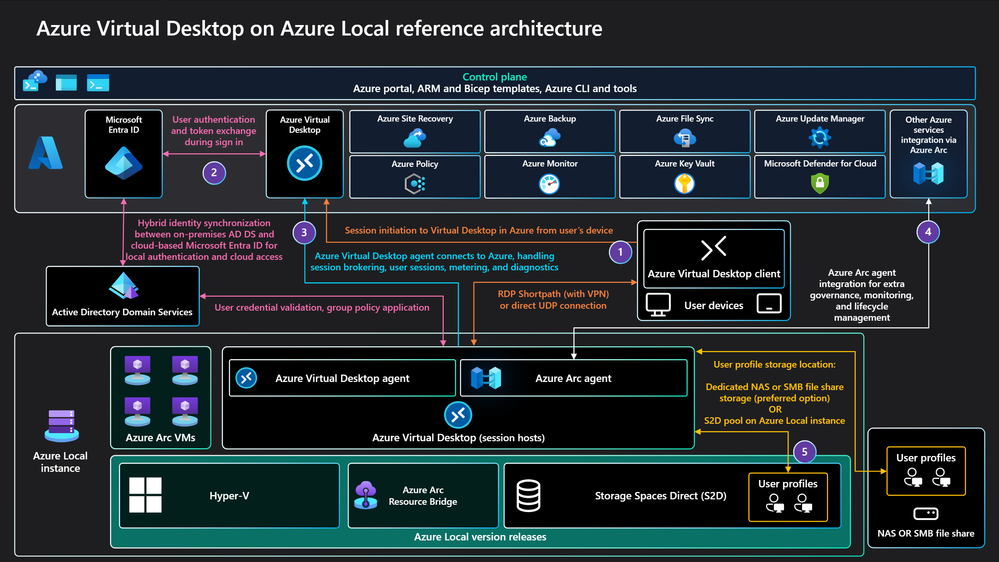Click the Azure Site Recovery cloud icon
The image size is (999, 562).
click(415, 138)
